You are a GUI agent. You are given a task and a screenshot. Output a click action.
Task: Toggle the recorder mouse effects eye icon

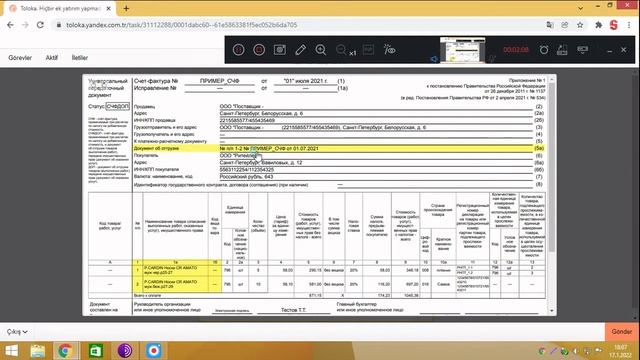pos(389,50)
